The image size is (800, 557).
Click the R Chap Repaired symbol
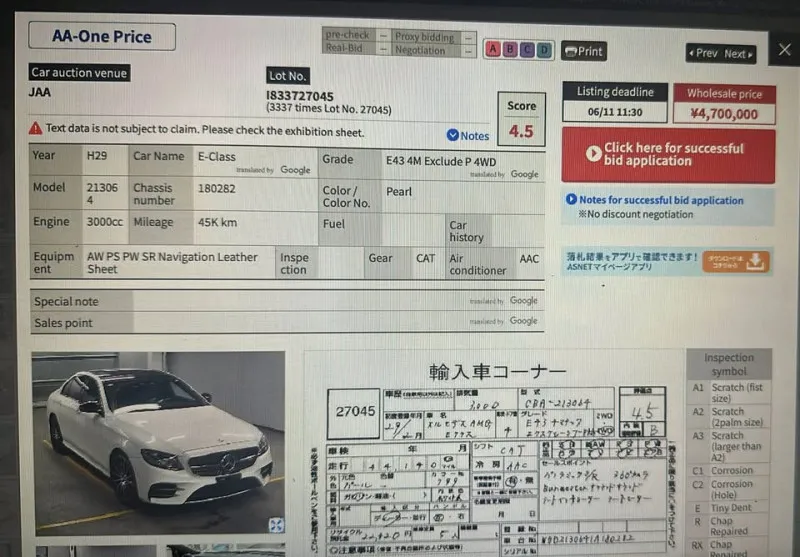click(729, 526)
